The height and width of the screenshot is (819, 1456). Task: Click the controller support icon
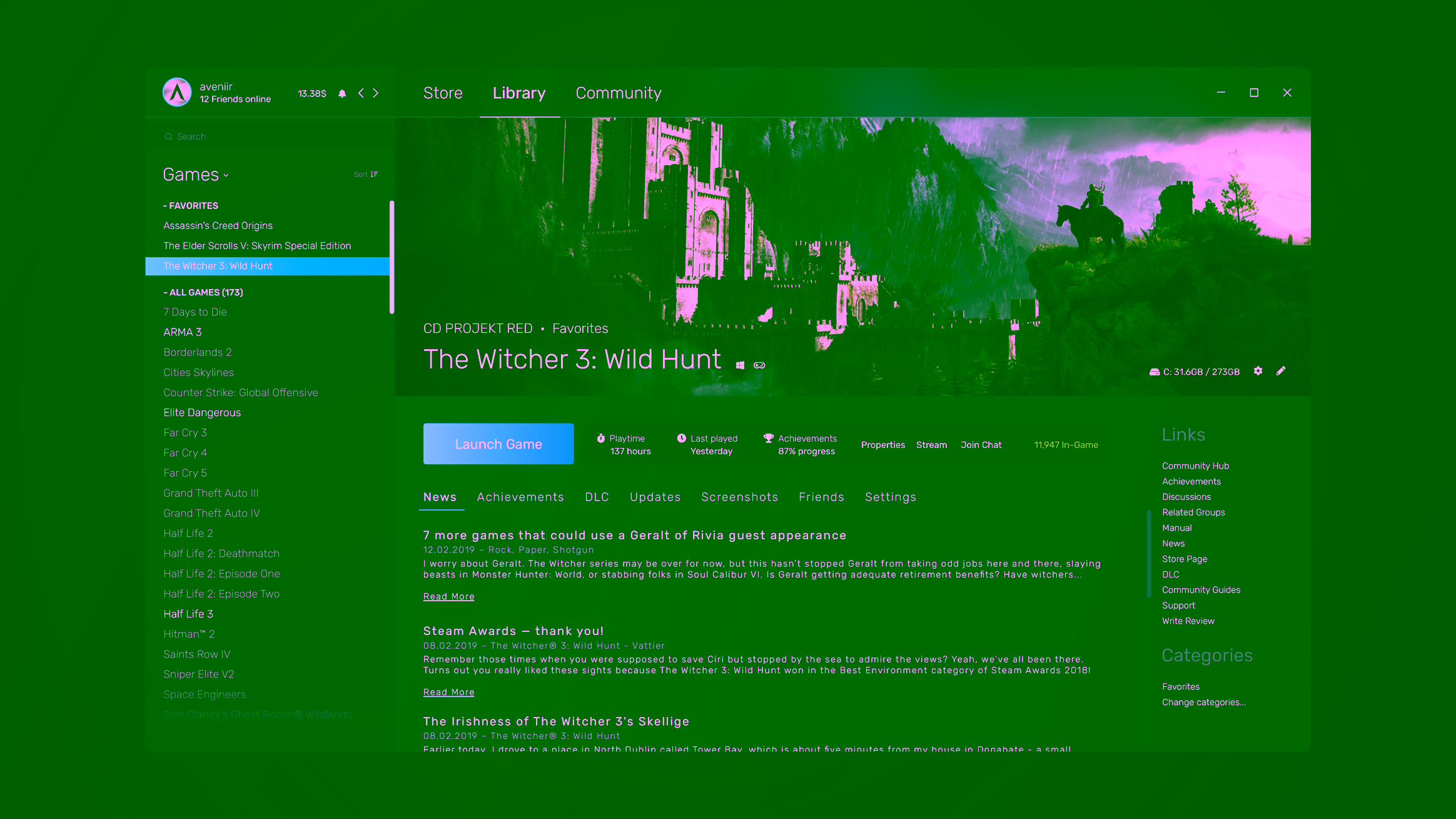click(x=759, y=365)
